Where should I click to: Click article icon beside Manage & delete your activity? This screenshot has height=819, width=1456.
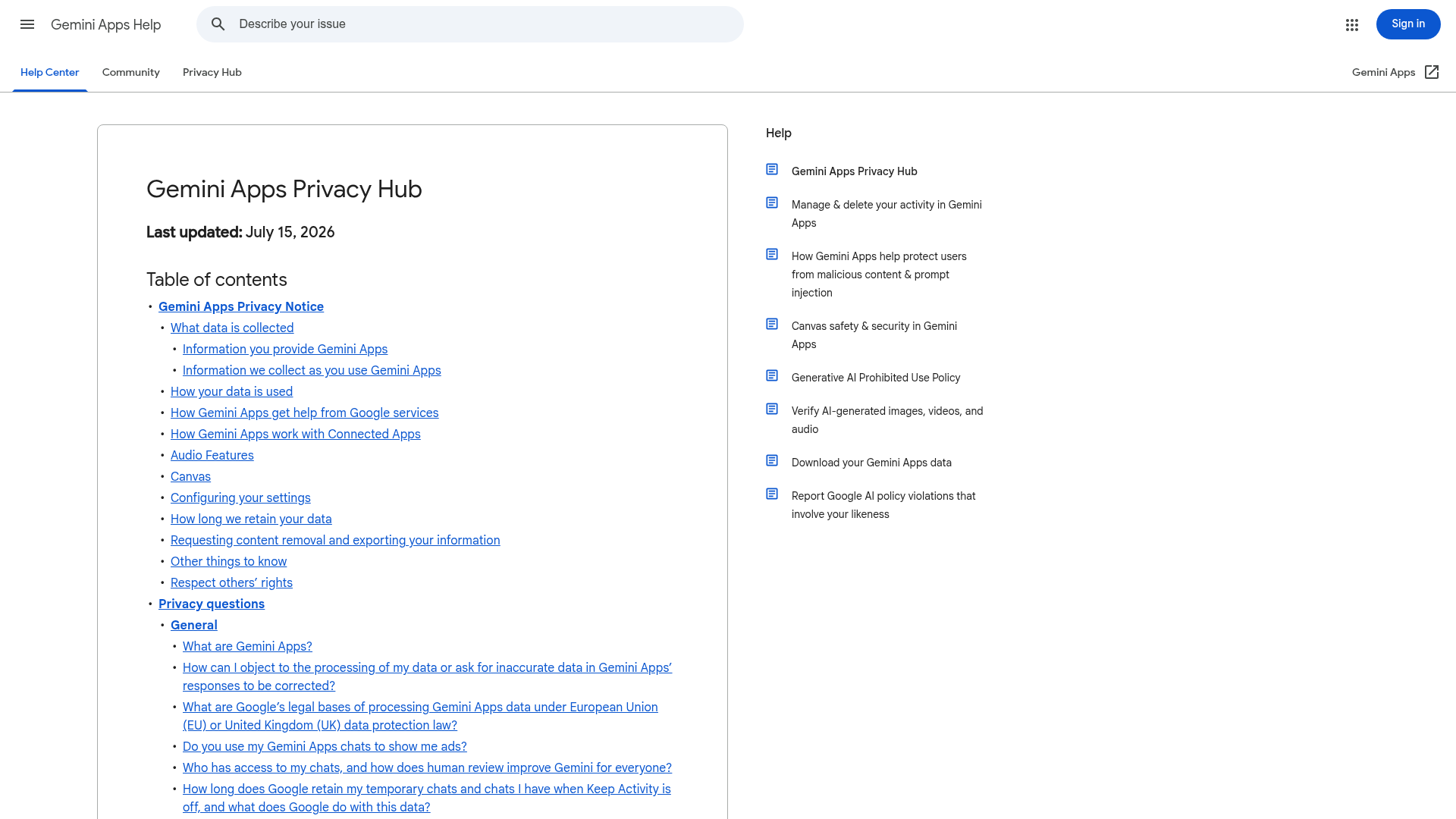coord(772,202)
